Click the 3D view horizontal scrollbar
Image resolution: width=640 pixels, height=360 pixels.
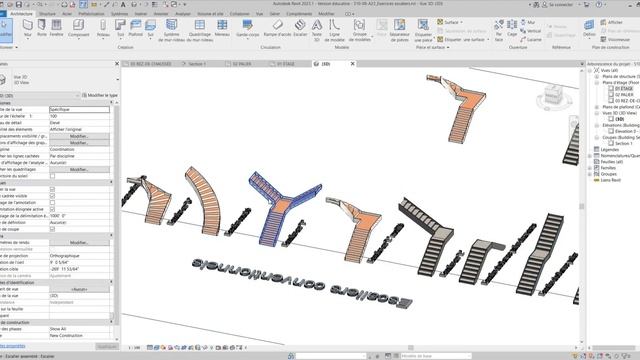[x=411, y=348]
